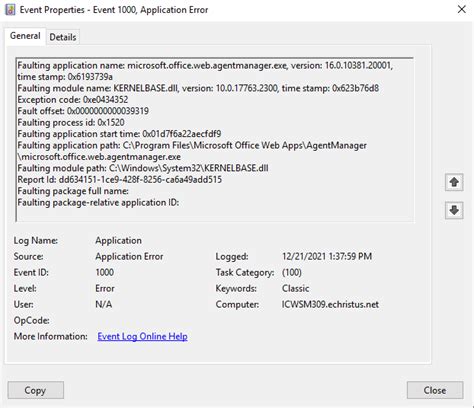
Task: Click the Faulting package full name line
Action: tap(73, 191)
